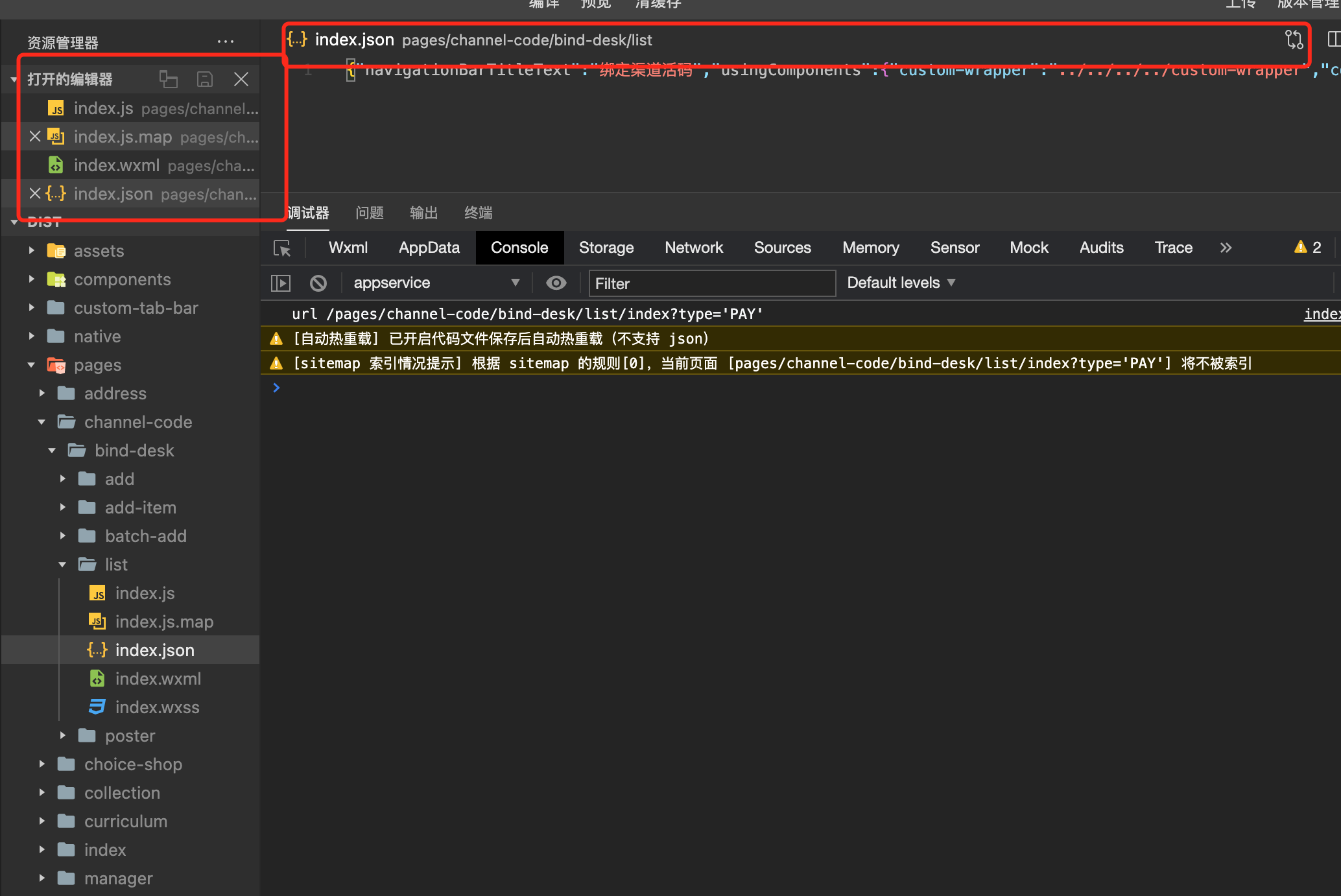The height and width of the screenshot is (896, 1341).
Task: Toggle the console sidebar panel icon
Action: click(x=280, y=283)
